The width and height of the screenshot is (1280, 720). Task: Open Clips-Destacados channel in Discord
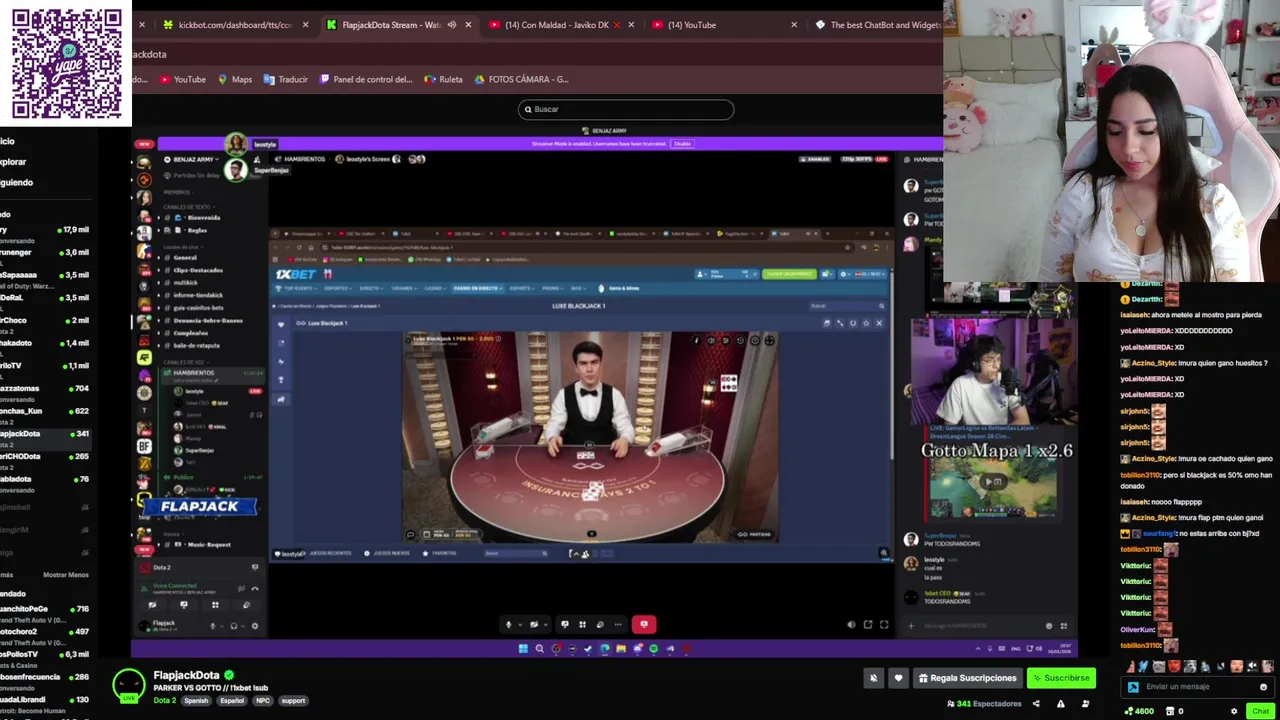pyautogui.click(x=198, y=270)
